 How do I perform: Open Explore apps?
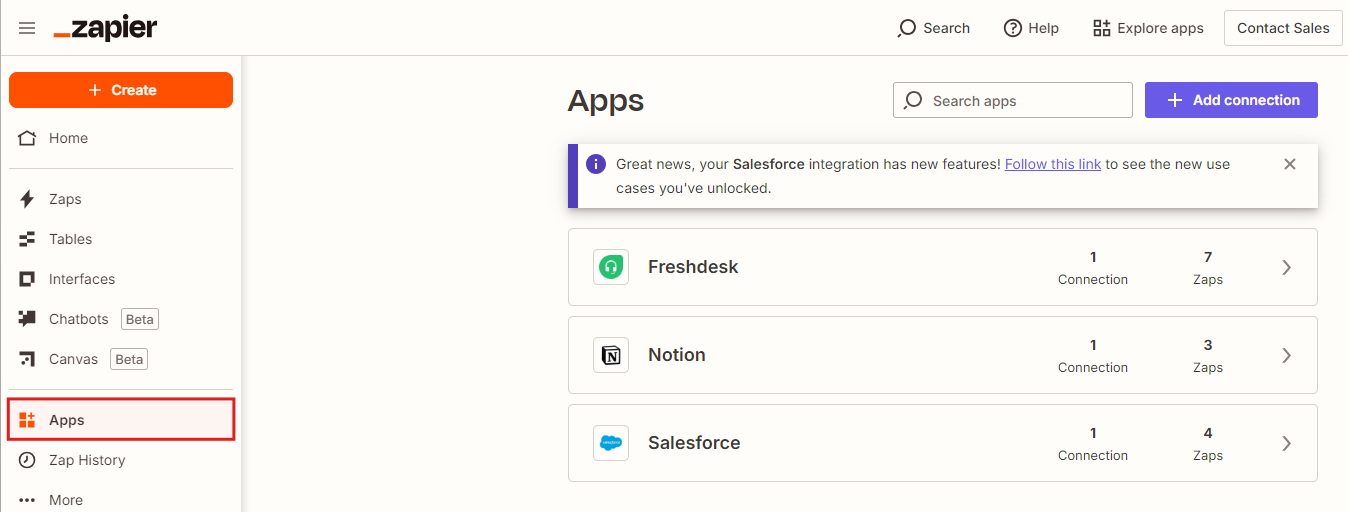(1148, 28)
